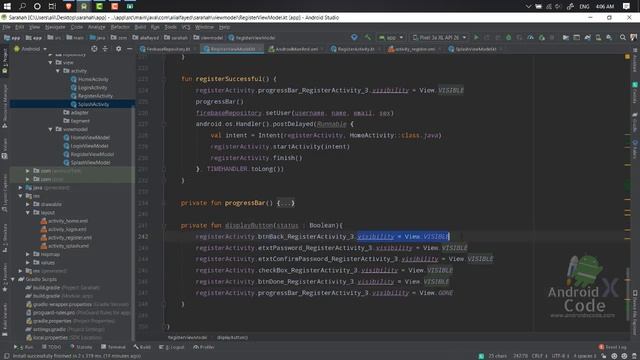Open the Search Everywhere magnifier icon

622,38
